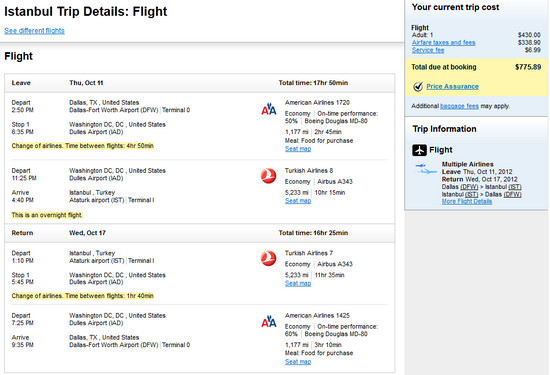Image resolution: width=550 pixels, height=375 pixels.
Task: Click the black airplane Flight icon
Action: (x=419, y=150)
